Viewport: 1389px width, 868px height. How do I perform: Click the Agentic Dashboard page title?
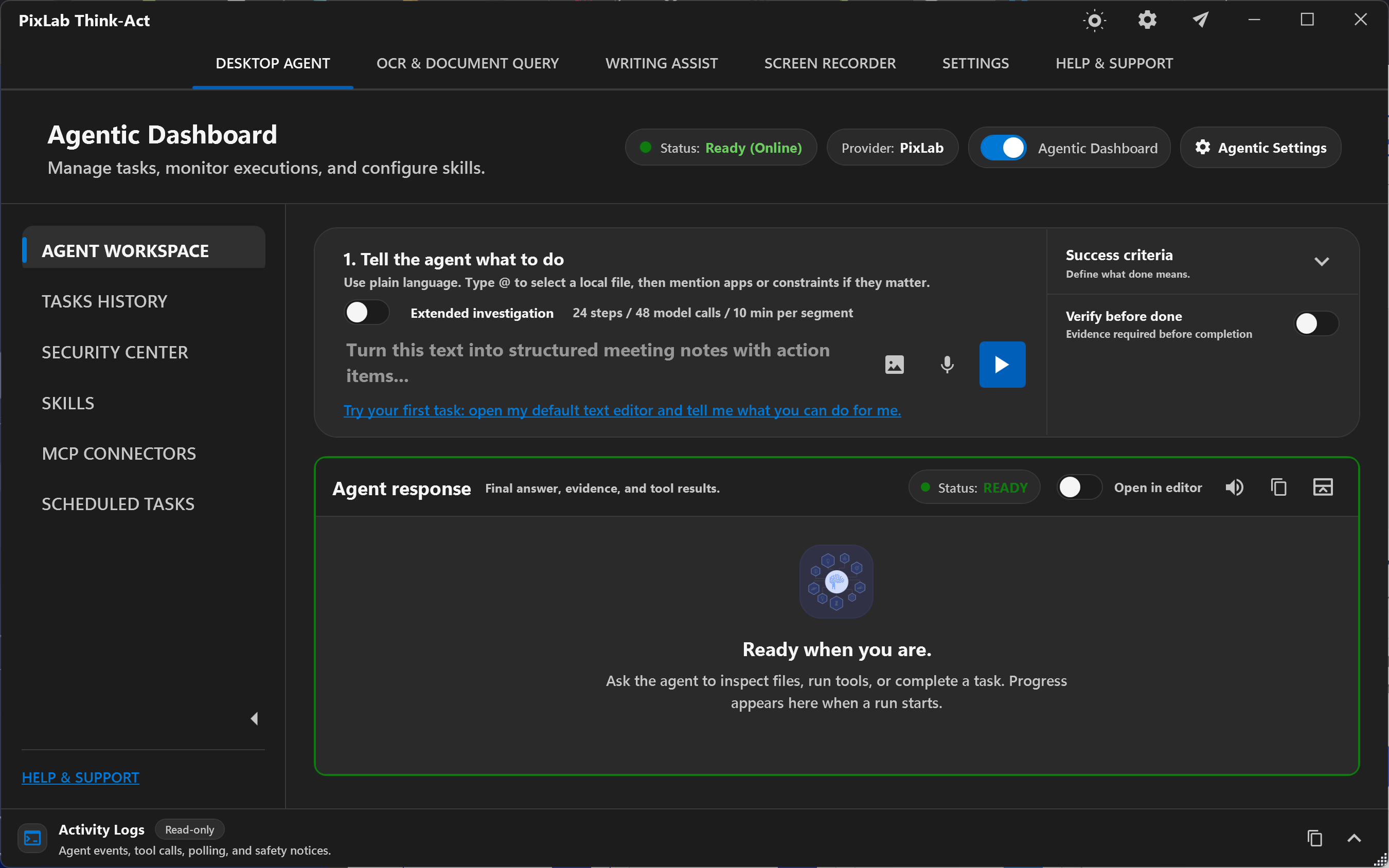point(162,135)
